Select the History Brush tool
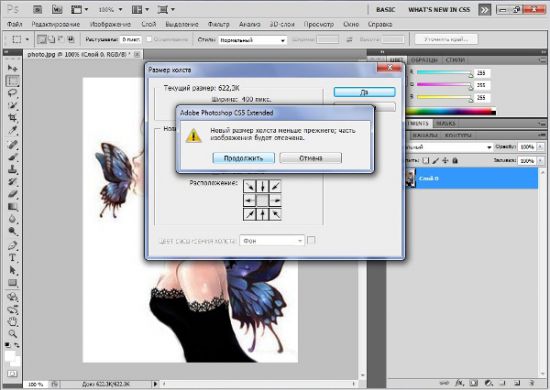 (13, 181)
